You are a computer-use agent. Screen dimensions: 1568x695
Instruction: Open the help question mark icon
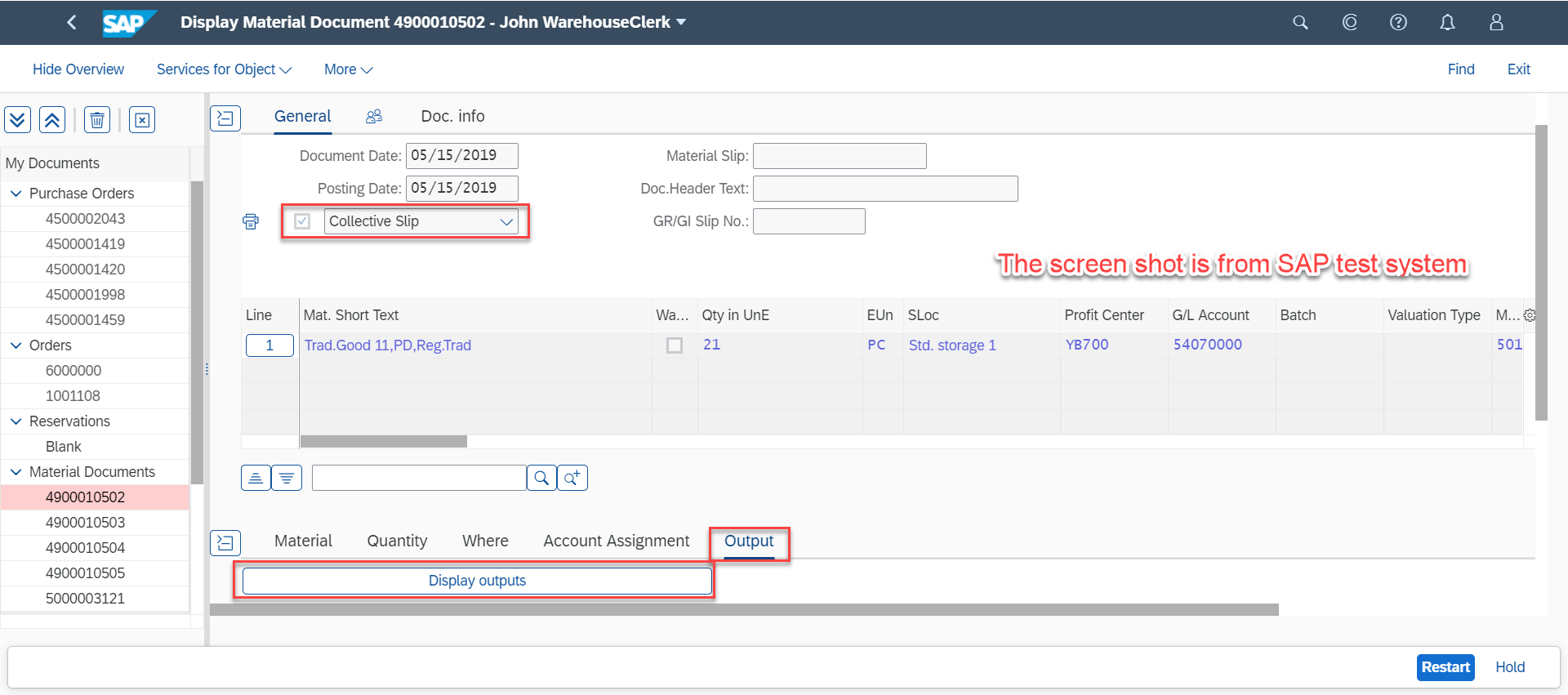(x=1398, y=22)
